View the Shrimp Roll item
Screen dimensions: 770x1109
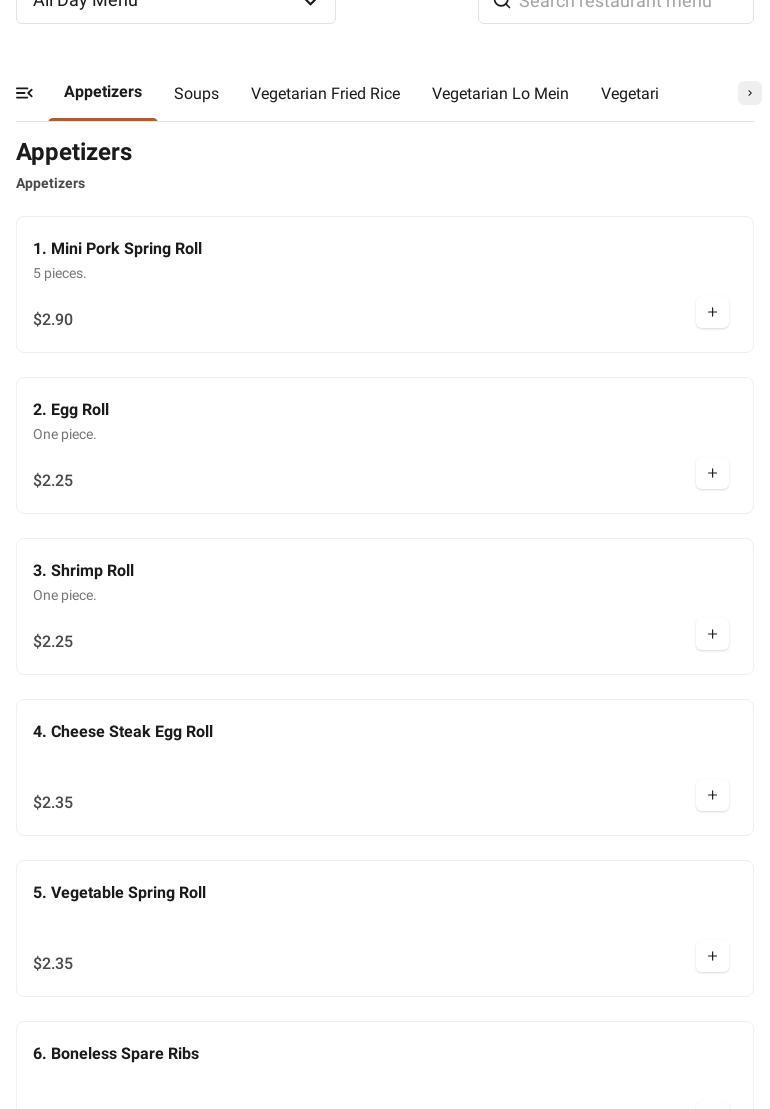pyautogui.click(x=83, y=571)
